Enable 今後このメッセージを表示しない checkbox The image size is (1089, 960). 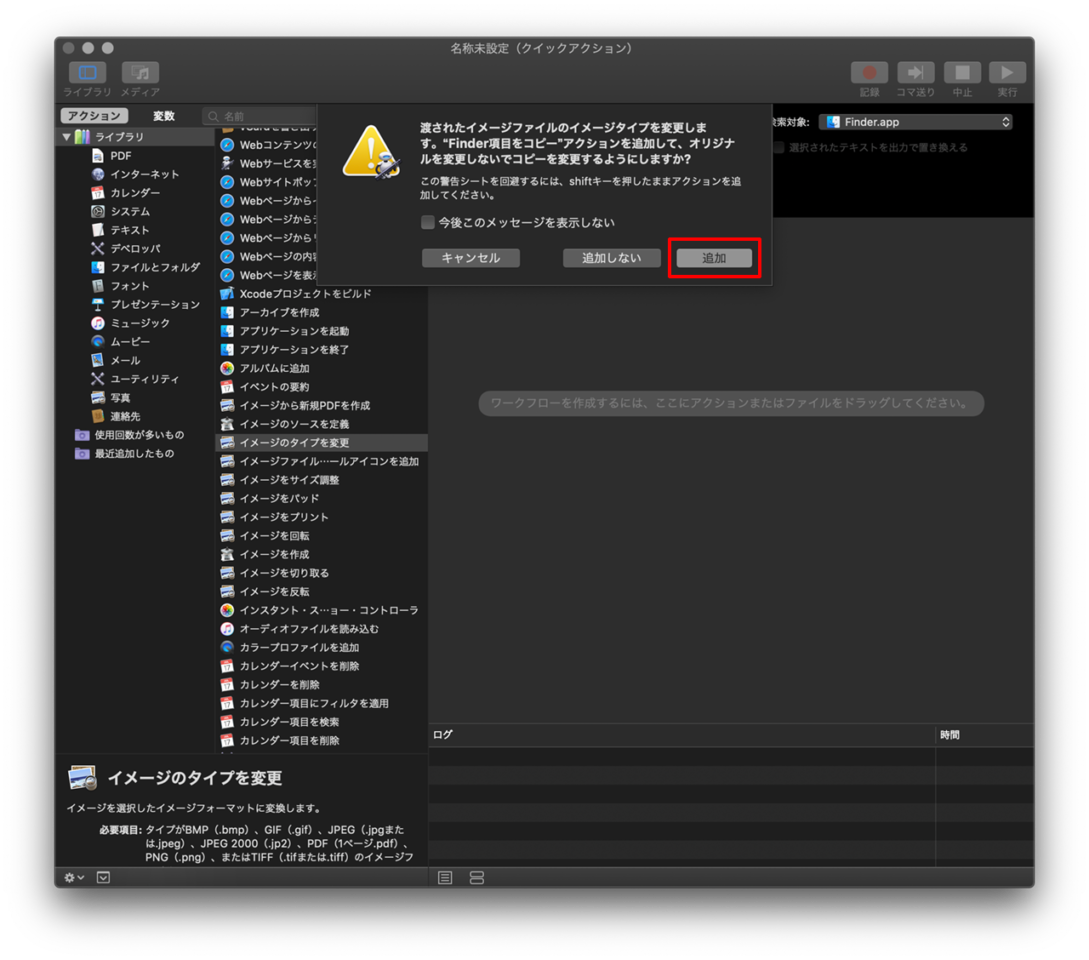click(428, 222)
